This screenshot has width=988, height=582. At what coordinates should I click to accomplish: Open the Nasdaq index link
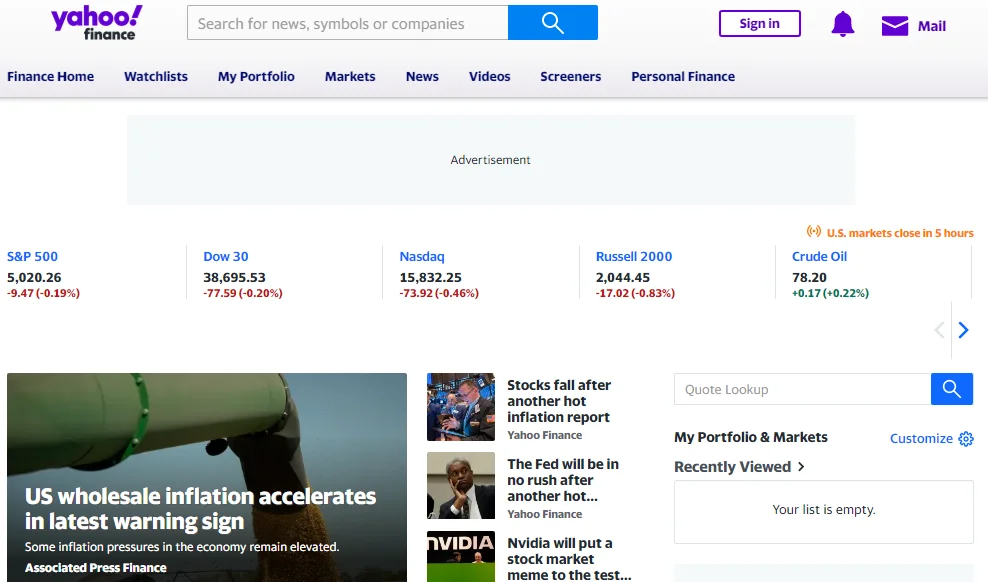422,256
